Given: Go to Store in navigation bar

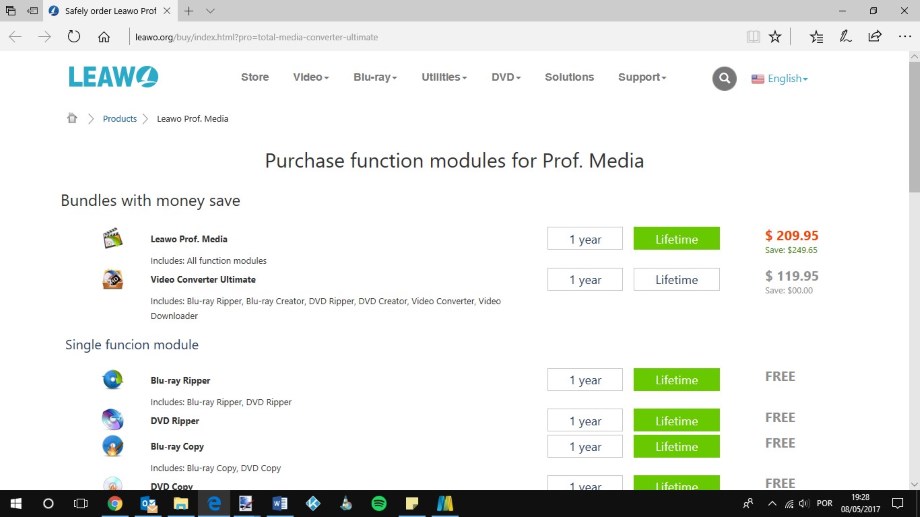Looking at the screenshot, I should (x=255, y=77).
